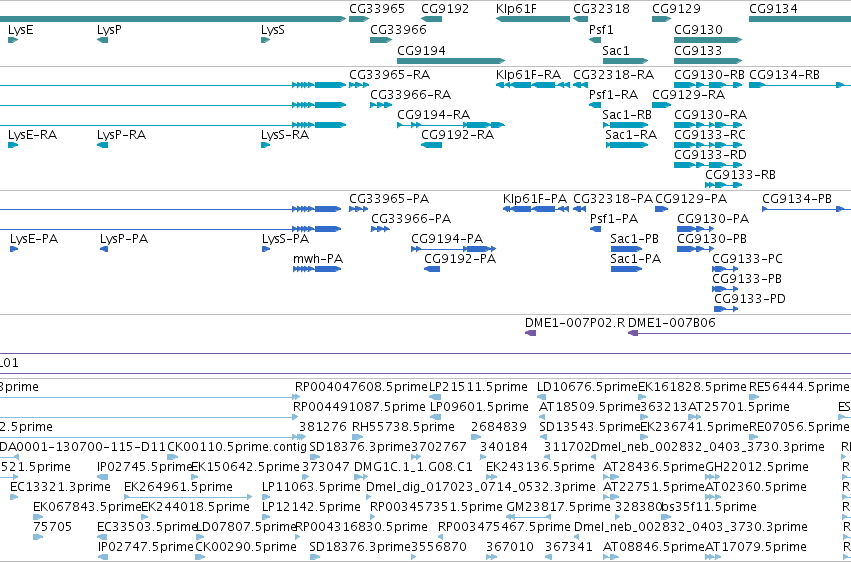
Task: Click protein Sac1-PB
Action: tap(634, 239)
